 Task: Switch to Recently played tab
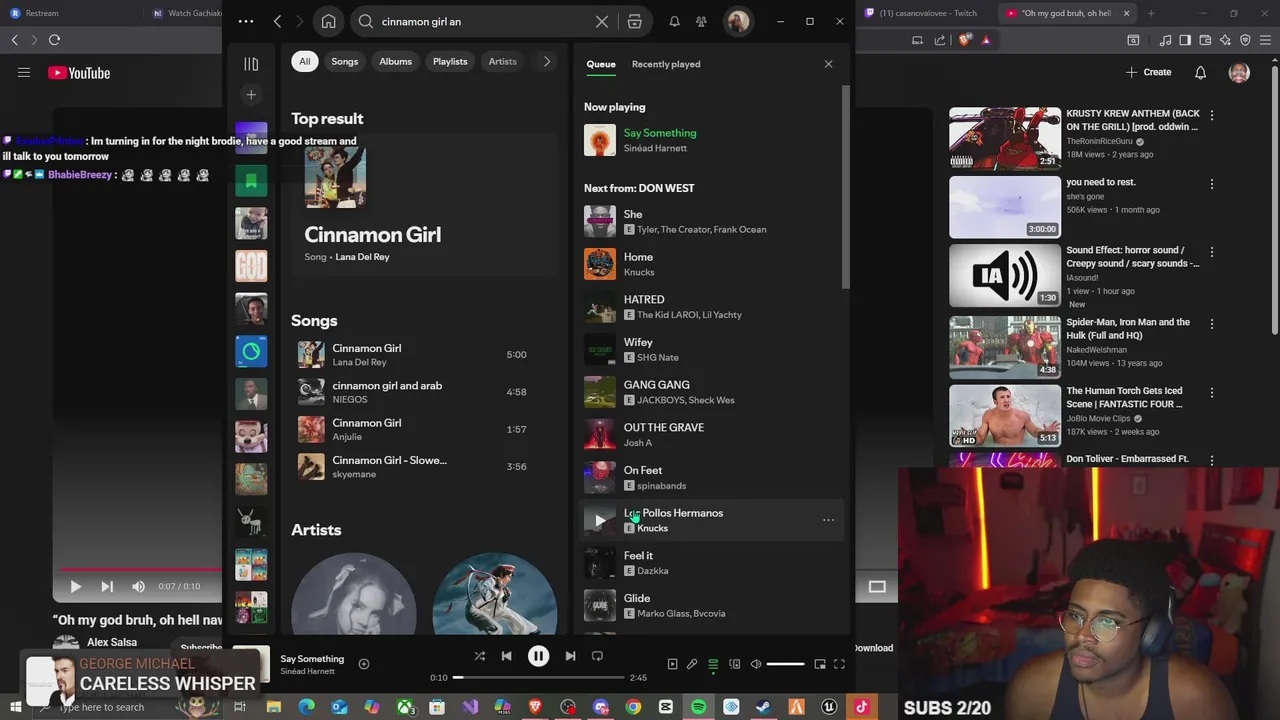pos(666,64)
